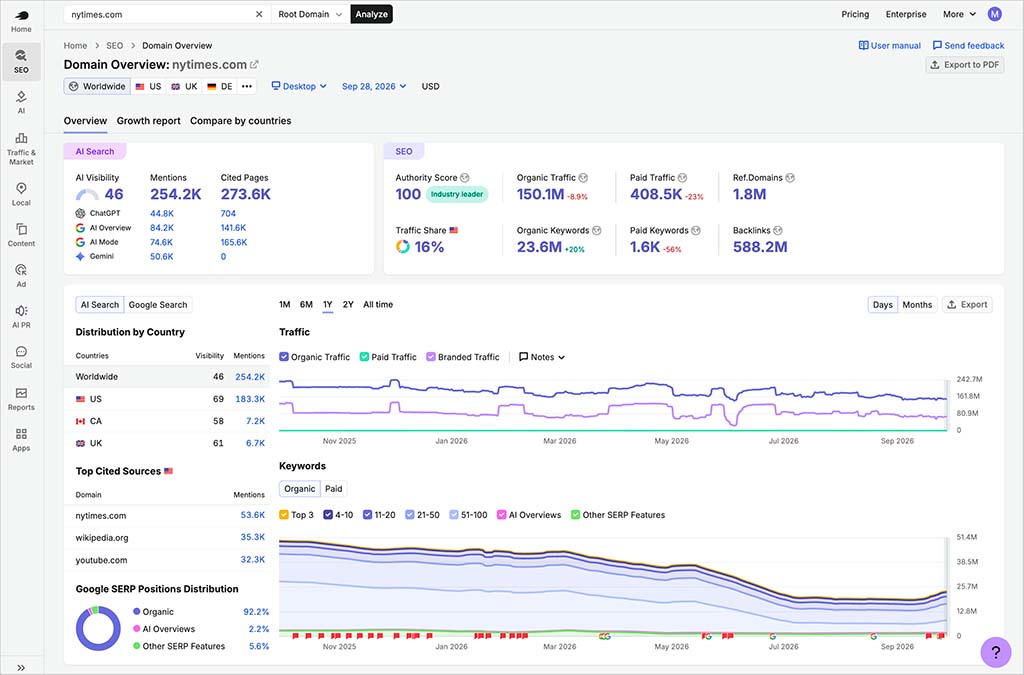Toggle the 11-20 keywords checkbox
The image size is (1024, 675).
(x=368, y=515)
